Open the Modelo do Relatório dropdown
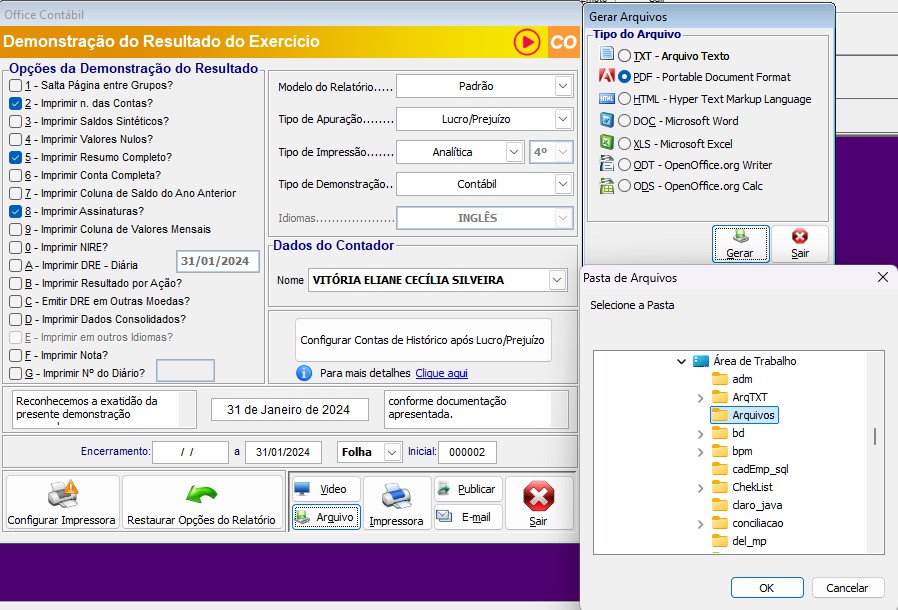Screen dimensions: 898x610 [x=484, y=87]
